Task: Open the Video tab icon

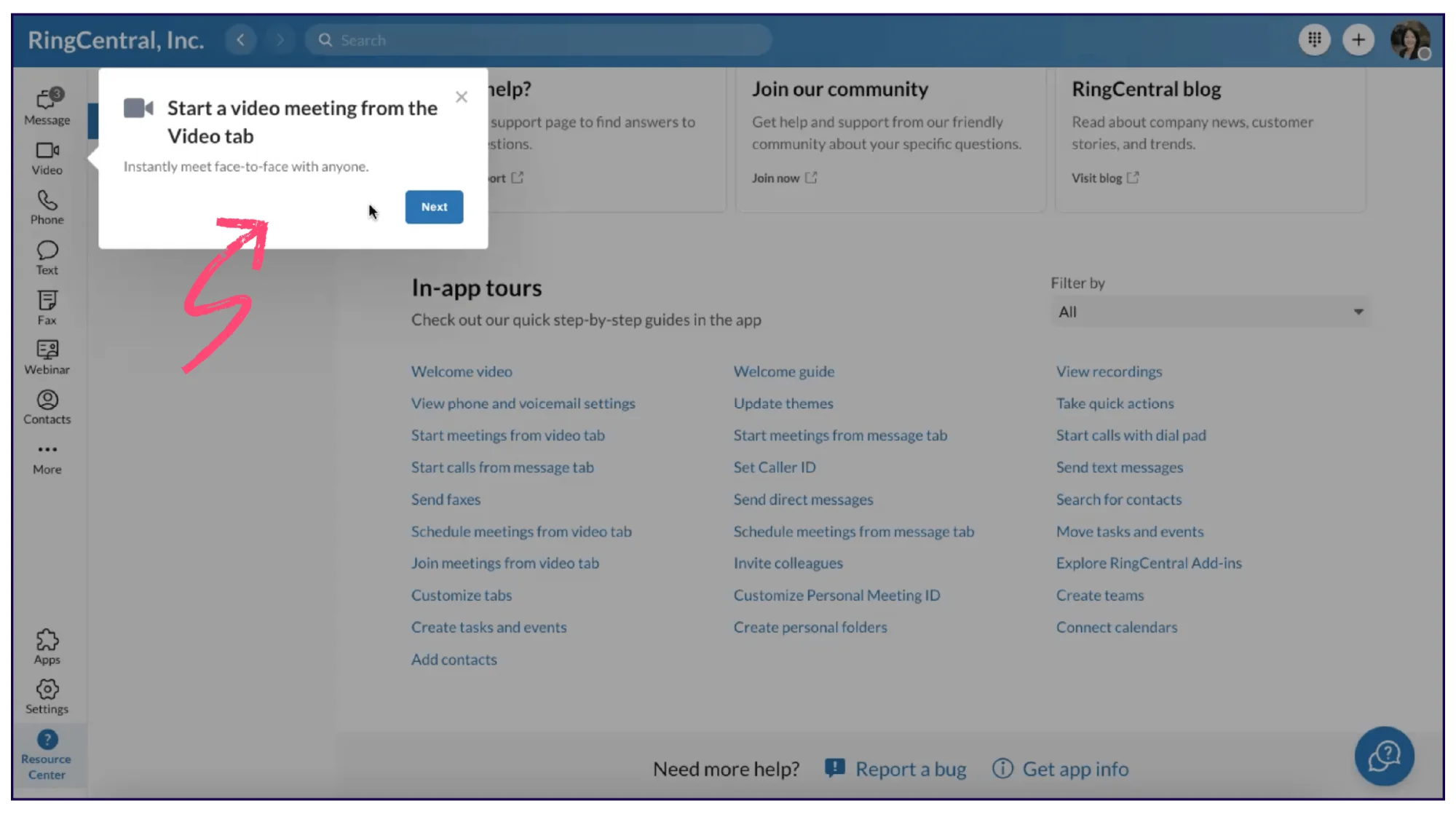Action: pyautogui.click(x=47, y=157)
